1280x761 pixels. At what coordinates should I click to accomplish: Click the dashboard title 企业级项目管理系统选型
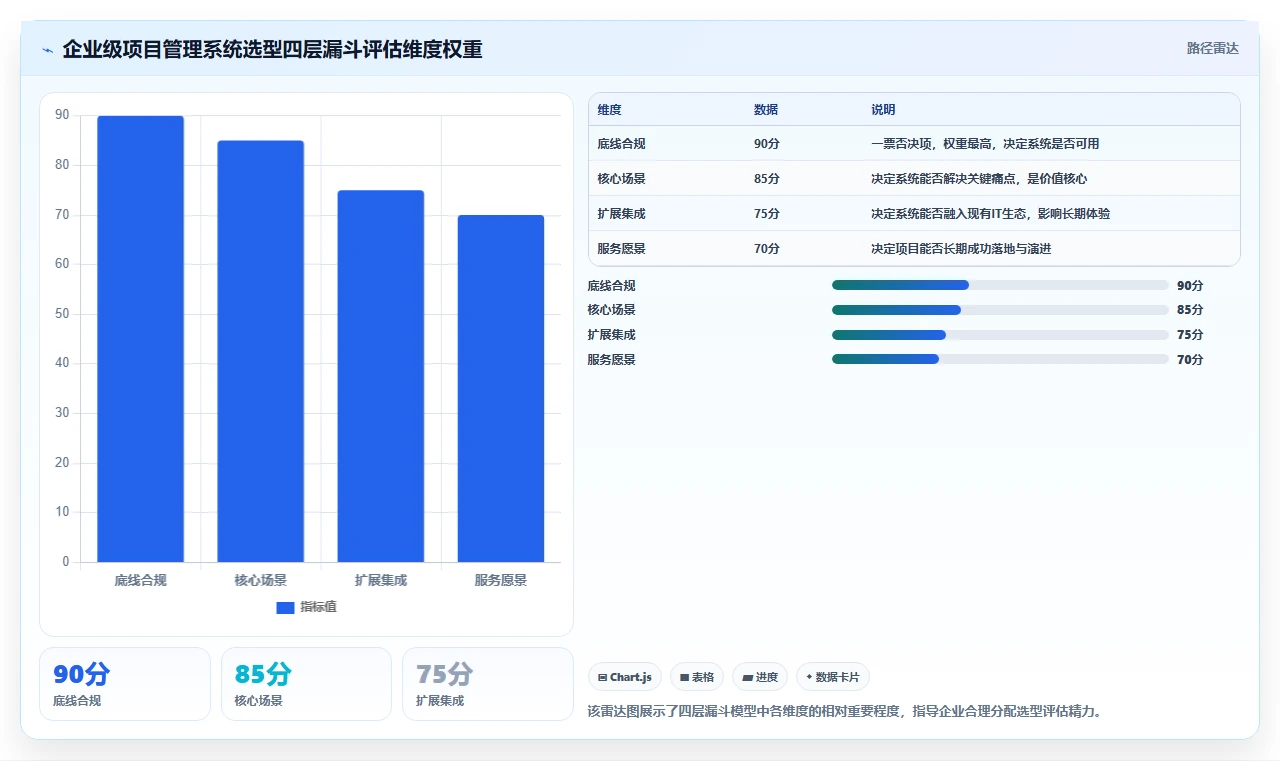272,49
